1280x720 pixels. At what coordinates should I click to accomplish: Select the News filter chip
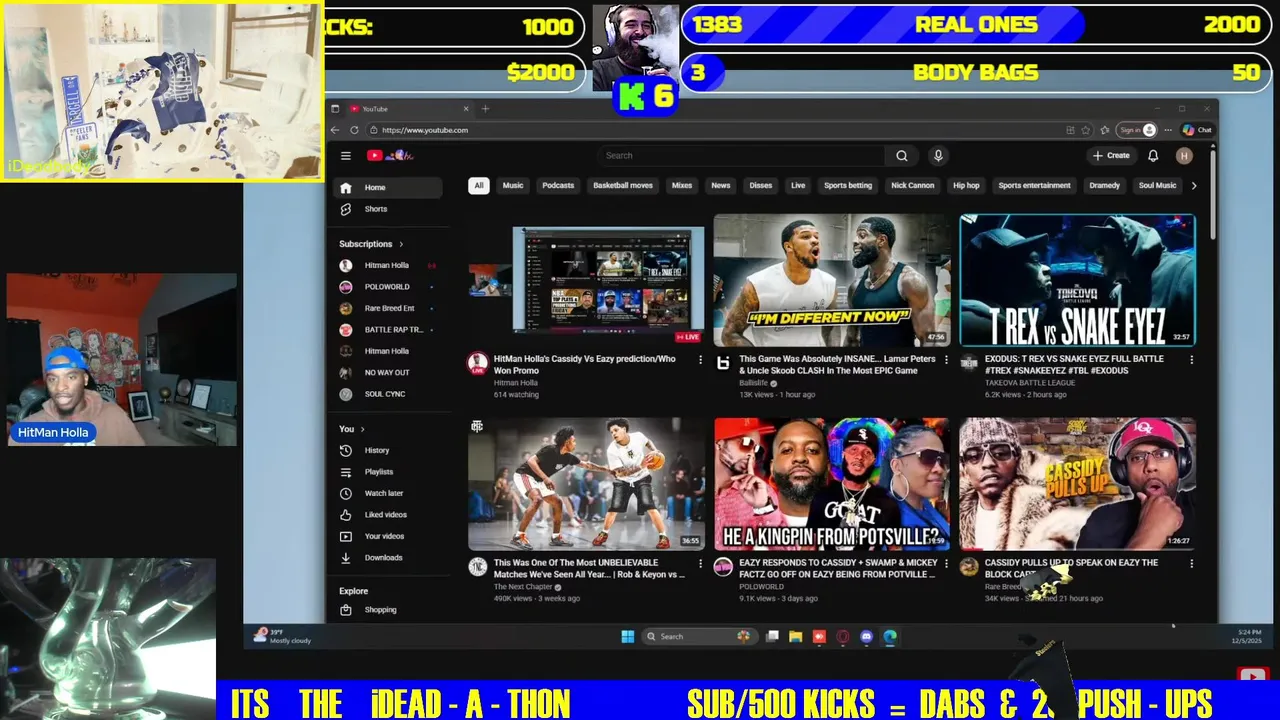point(720,185)
